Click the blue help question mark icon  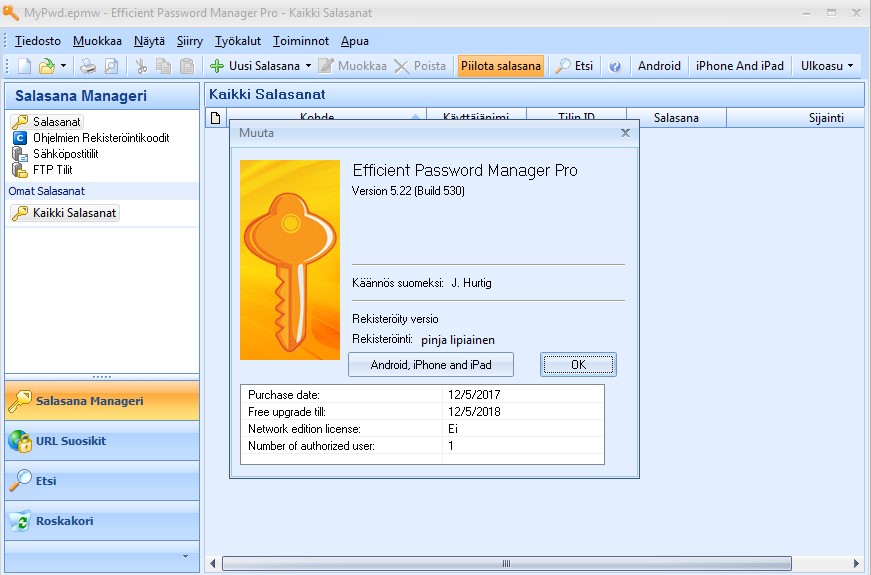coord(615,66)
